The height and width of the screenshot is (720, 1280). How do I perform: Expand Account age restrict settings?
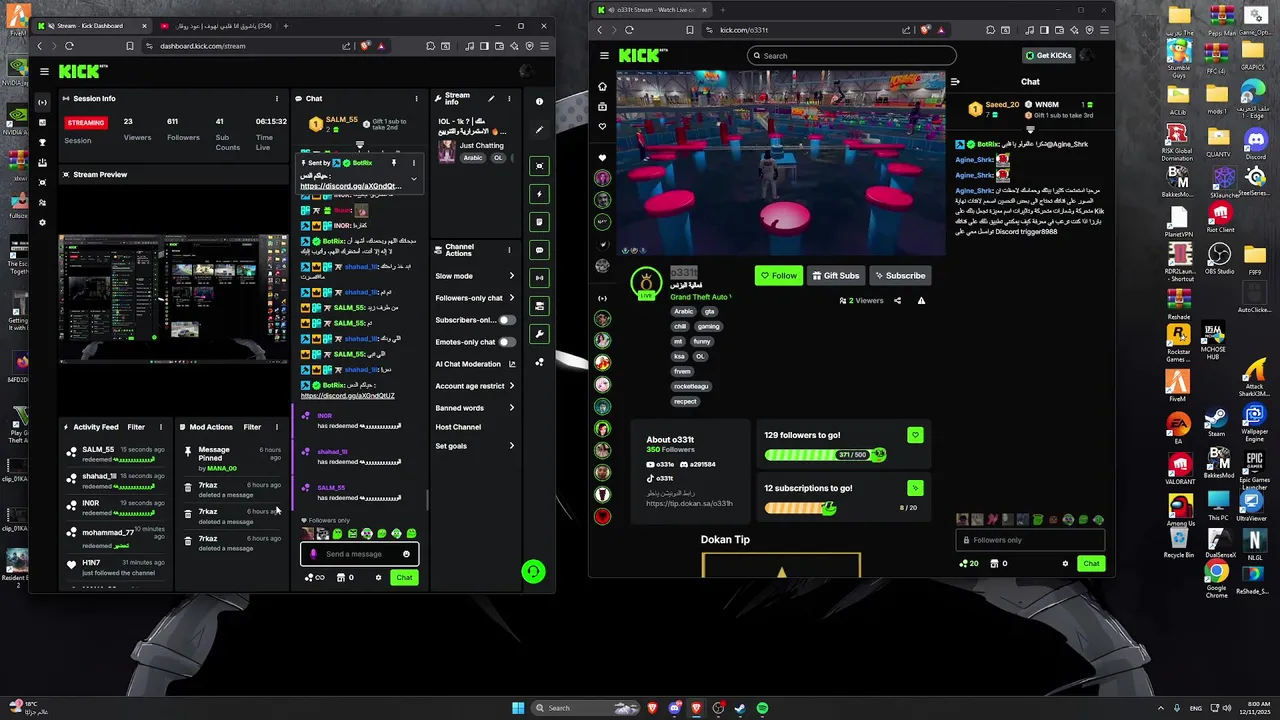511,386
